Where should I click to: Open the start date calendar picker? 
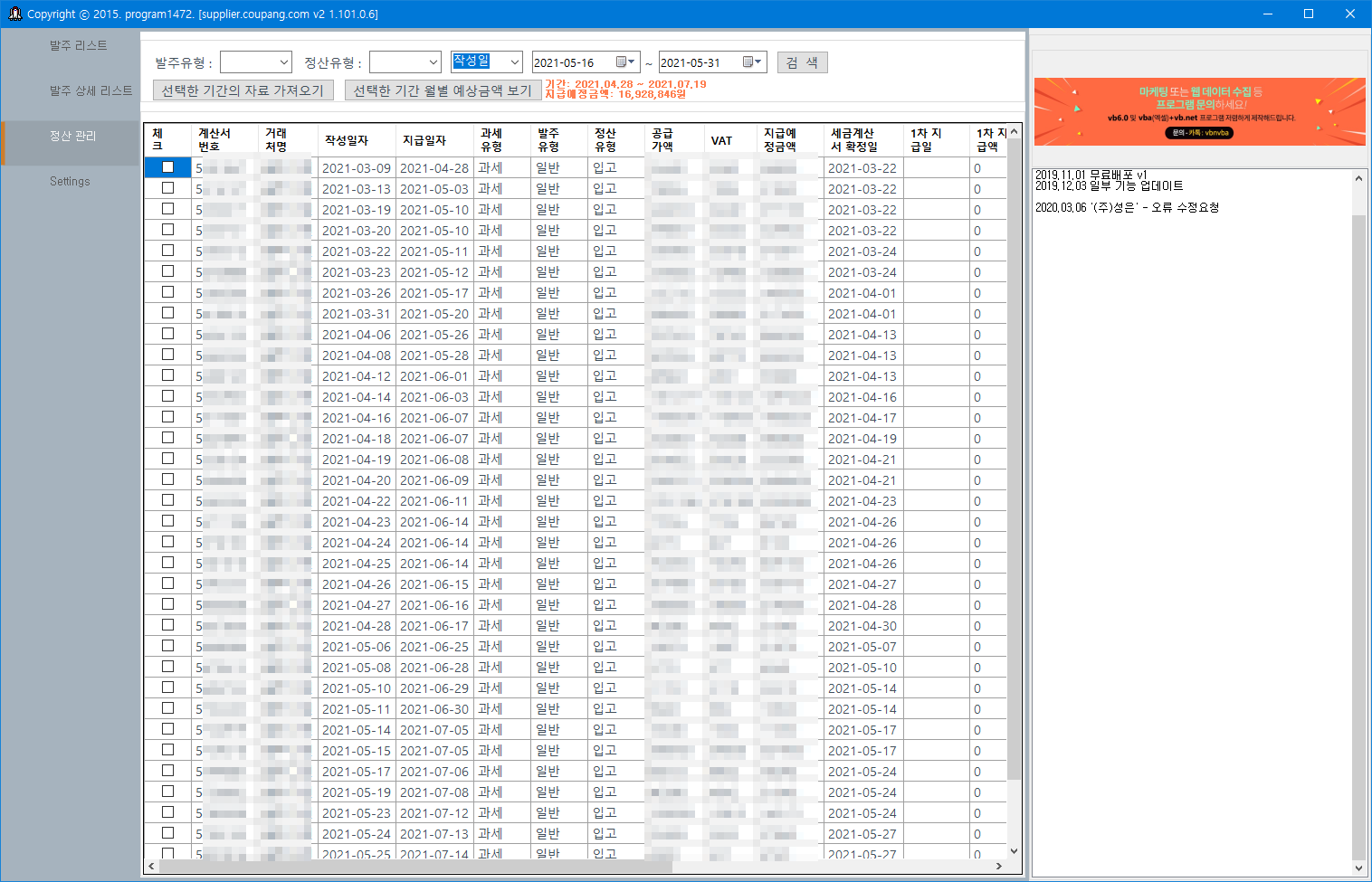(x=627, y=62)
